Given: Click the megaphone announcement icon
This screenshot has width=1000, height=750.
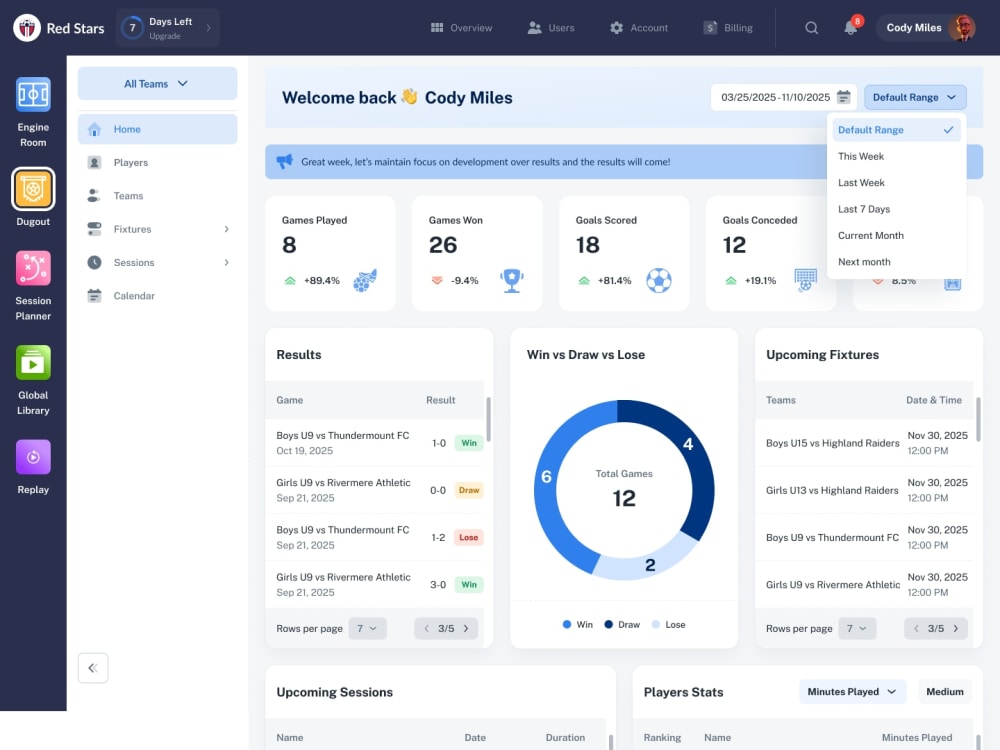Looking at the screenshot, I should (x=284, y=161).
